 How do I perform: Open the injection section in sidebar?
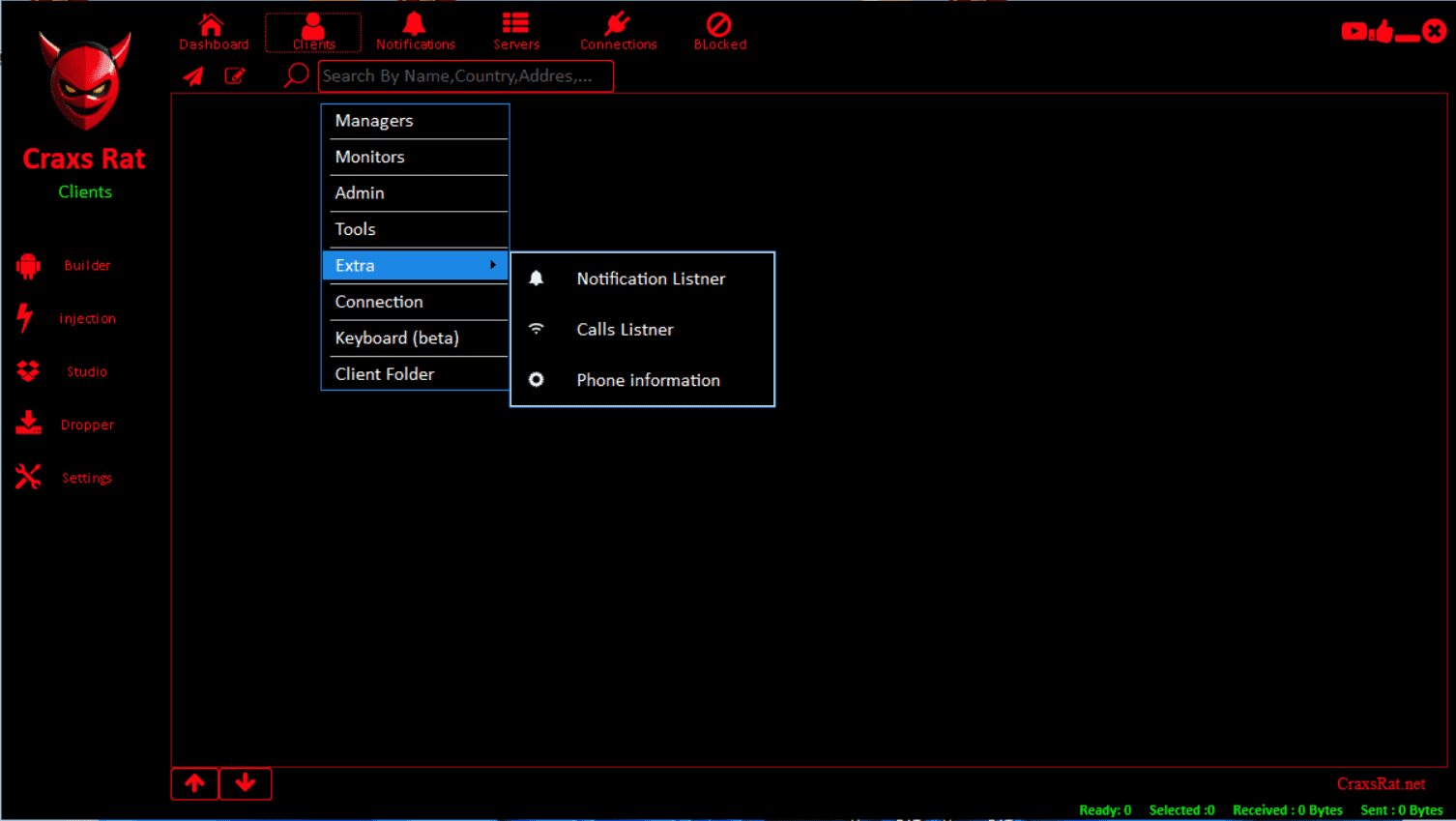coord(66,318)
